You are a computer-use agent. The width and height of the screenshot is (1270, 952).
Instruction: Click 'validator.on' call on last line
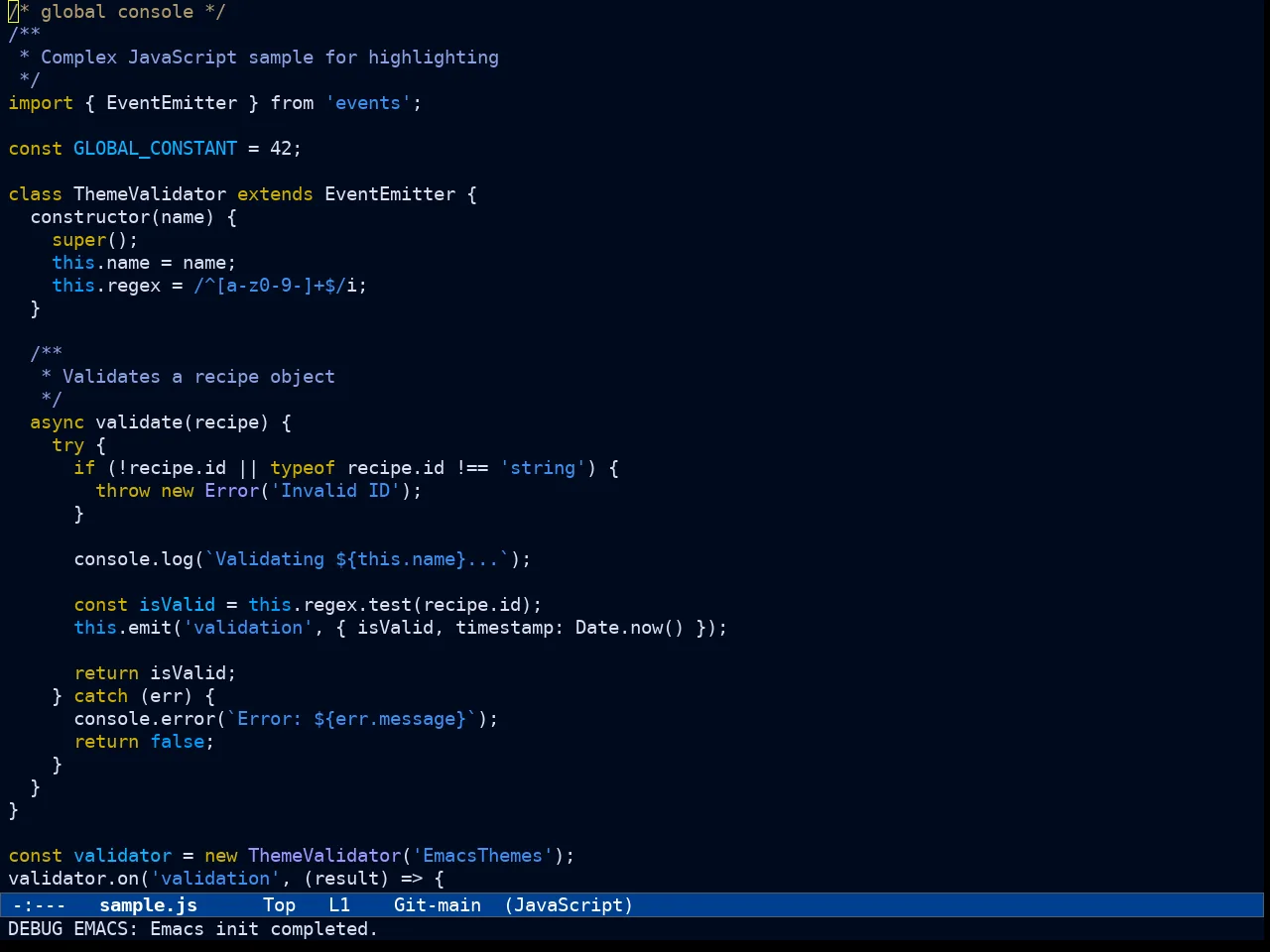click(73, 879)
